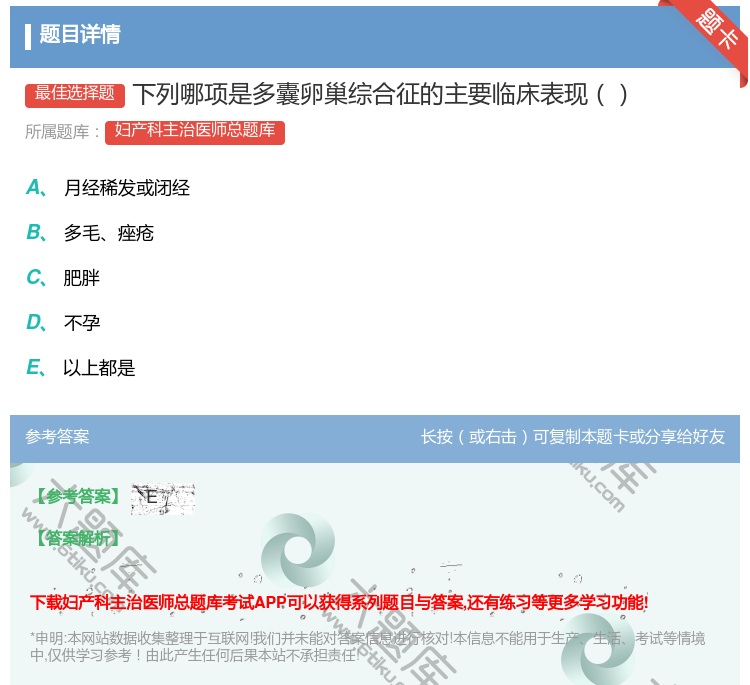Click the white bar beside 题目详情
This screenshot has width=750, height=685.
tap(28, 35)
